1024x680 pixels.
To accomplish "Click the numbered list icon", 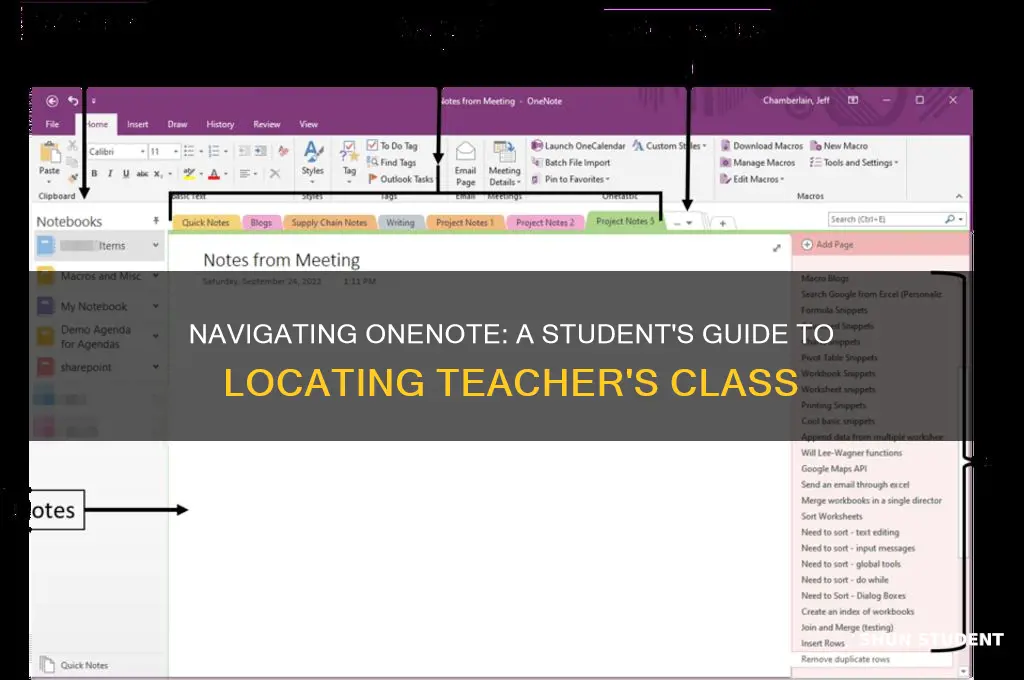I will (214, 152).
